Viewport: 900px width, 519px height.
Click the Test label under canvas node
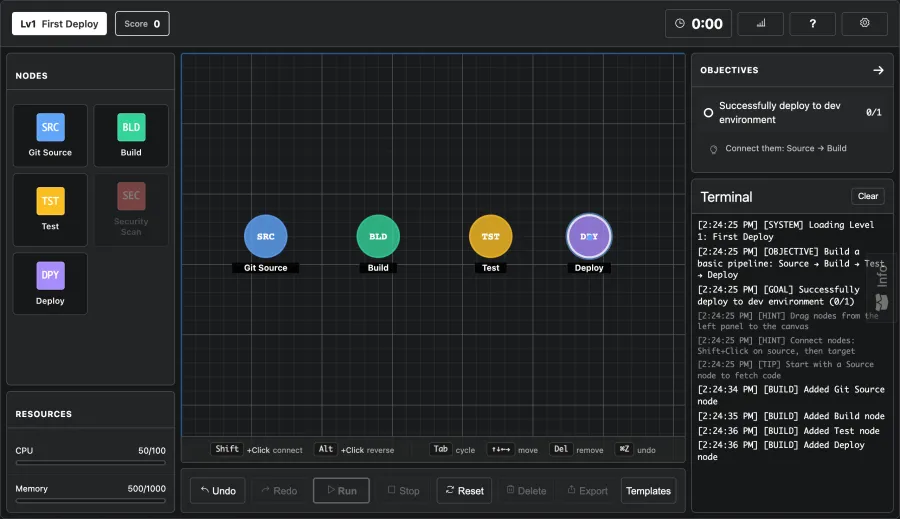coord(491,268)
